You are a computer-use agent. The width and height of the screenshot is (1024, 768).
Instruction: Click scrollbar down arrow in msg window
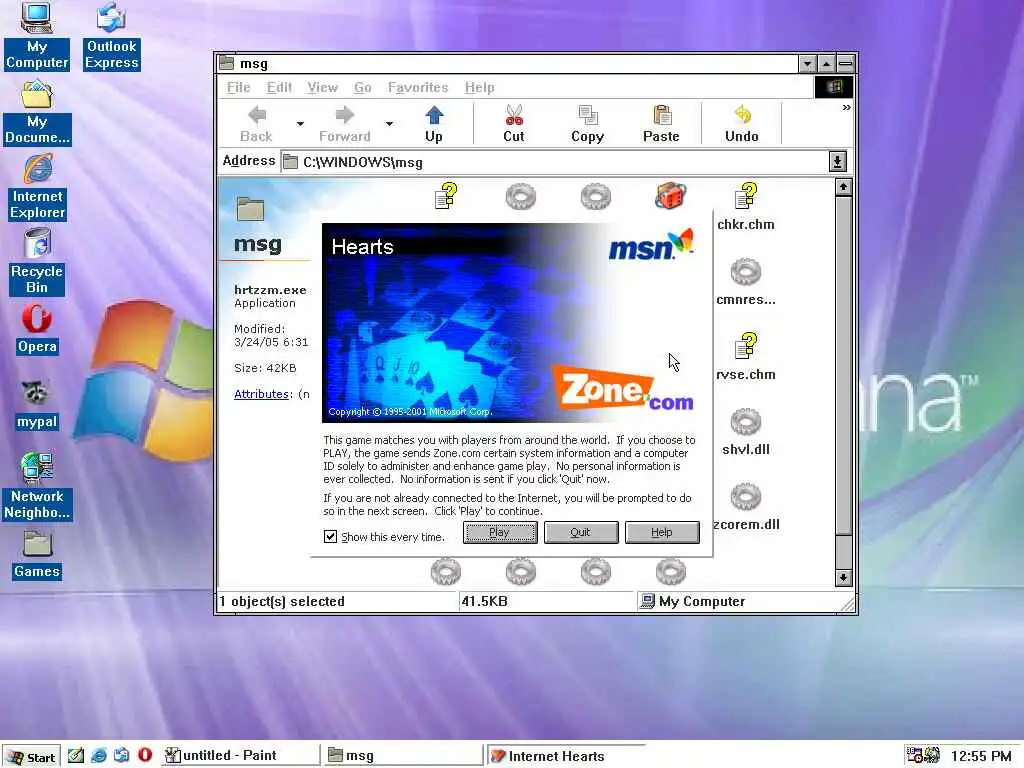pos(843,578)
